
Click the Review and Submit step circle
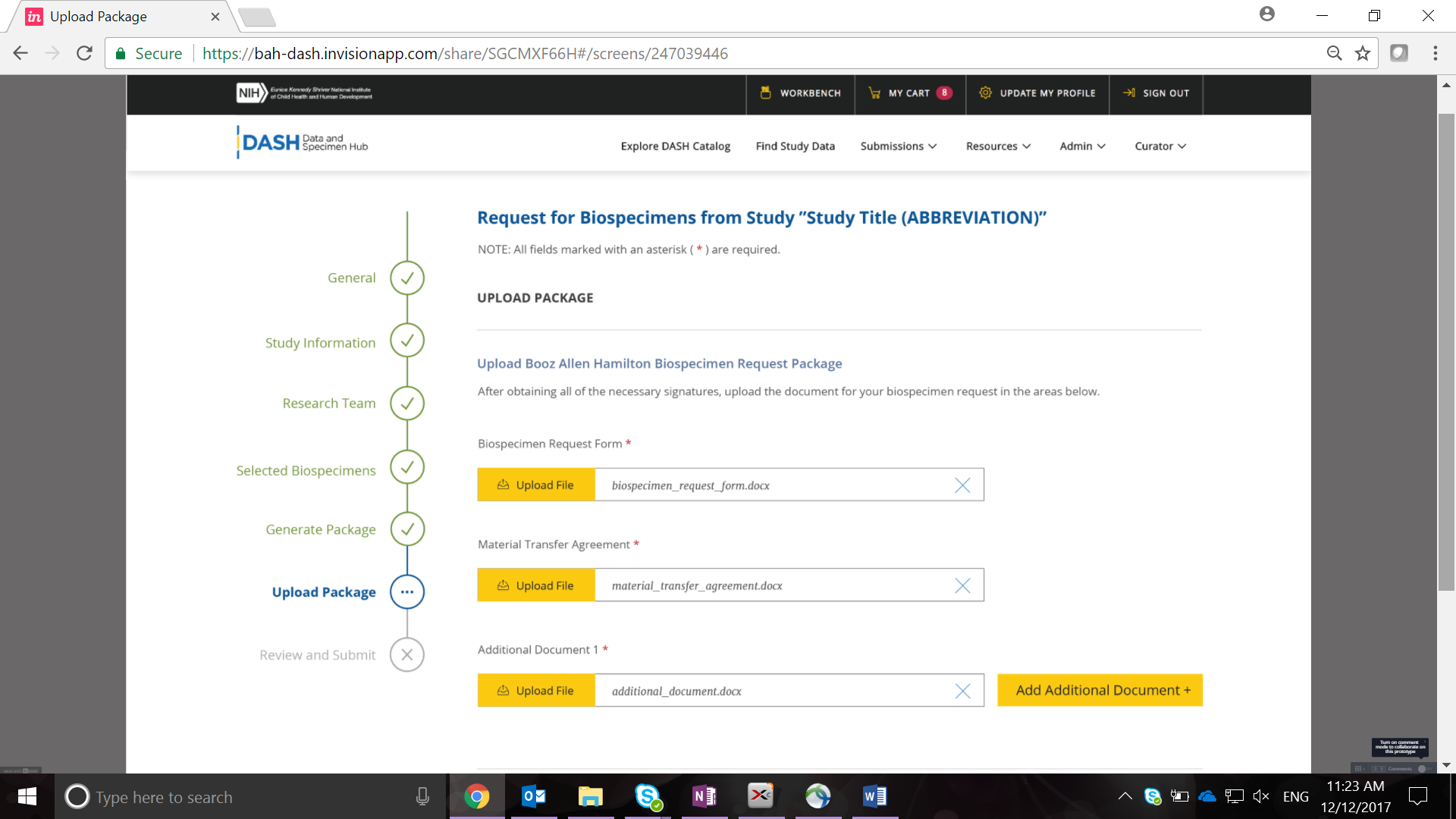pyautogui.click(x=407, y=654)
